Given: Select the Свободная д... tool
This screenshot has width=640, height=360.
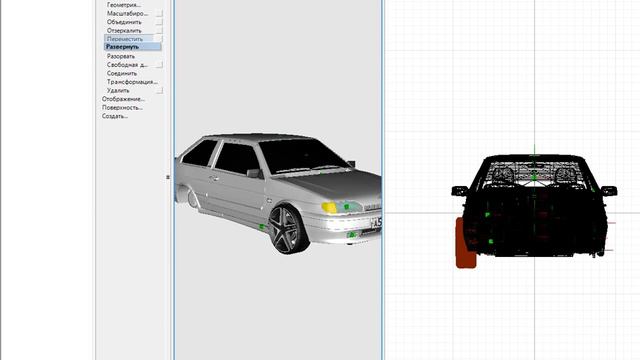Looking at the screenshot, I should point(127,65).
